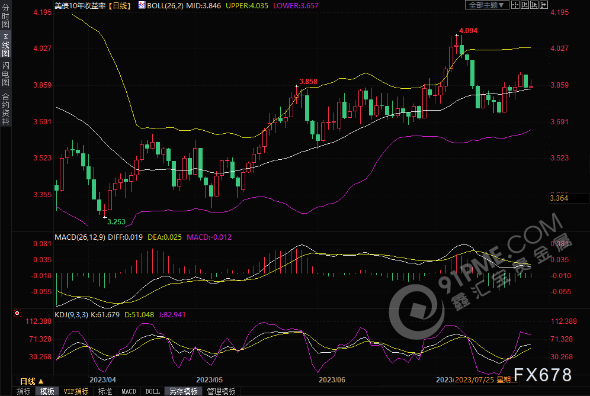Click the 3.364 price label on right axis
Image resolution: width=590 pixels, height=396 pixels.
(x=559, y=198)
